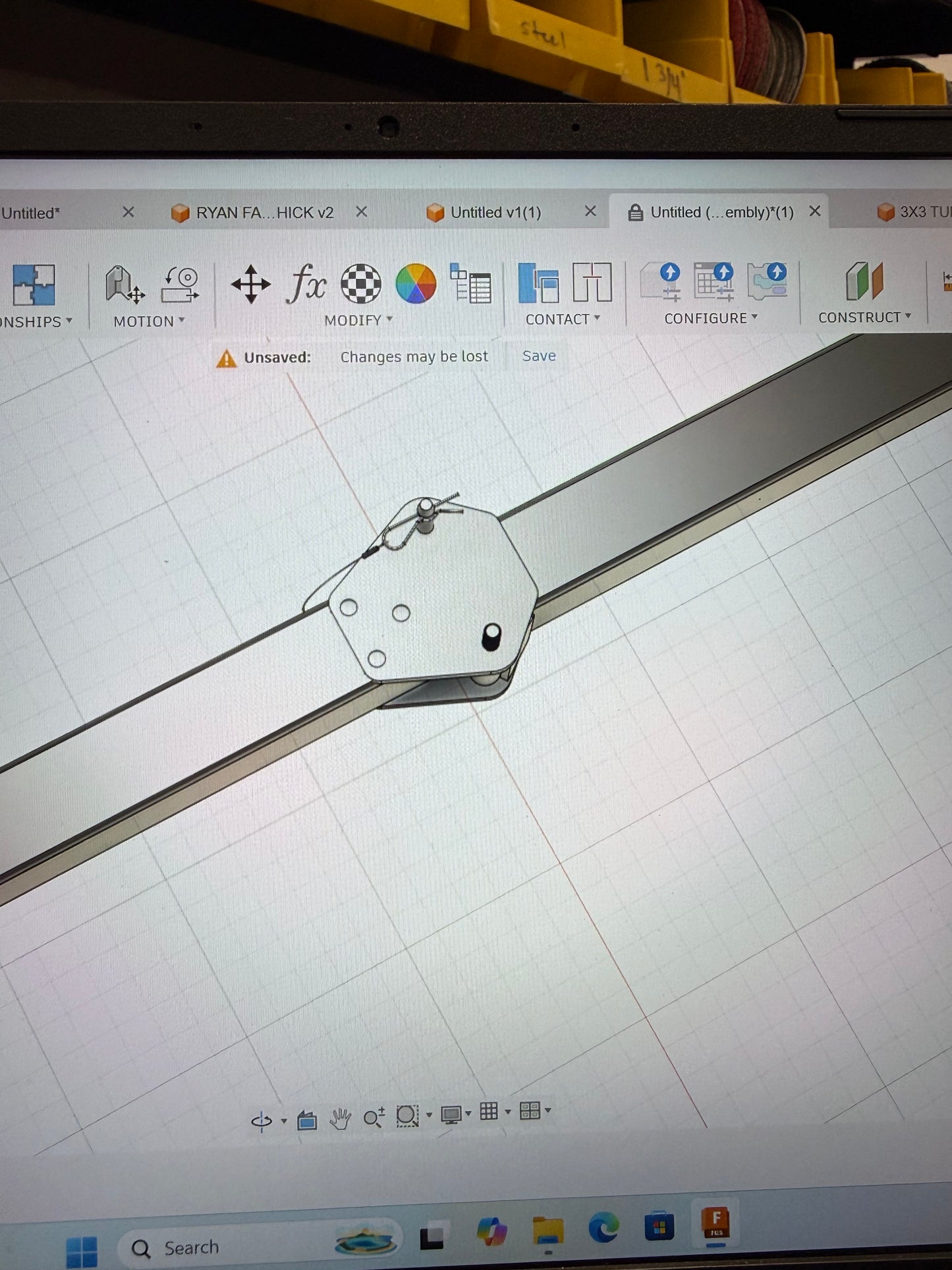Select the Construct plane tool icon

coord(864,281)
